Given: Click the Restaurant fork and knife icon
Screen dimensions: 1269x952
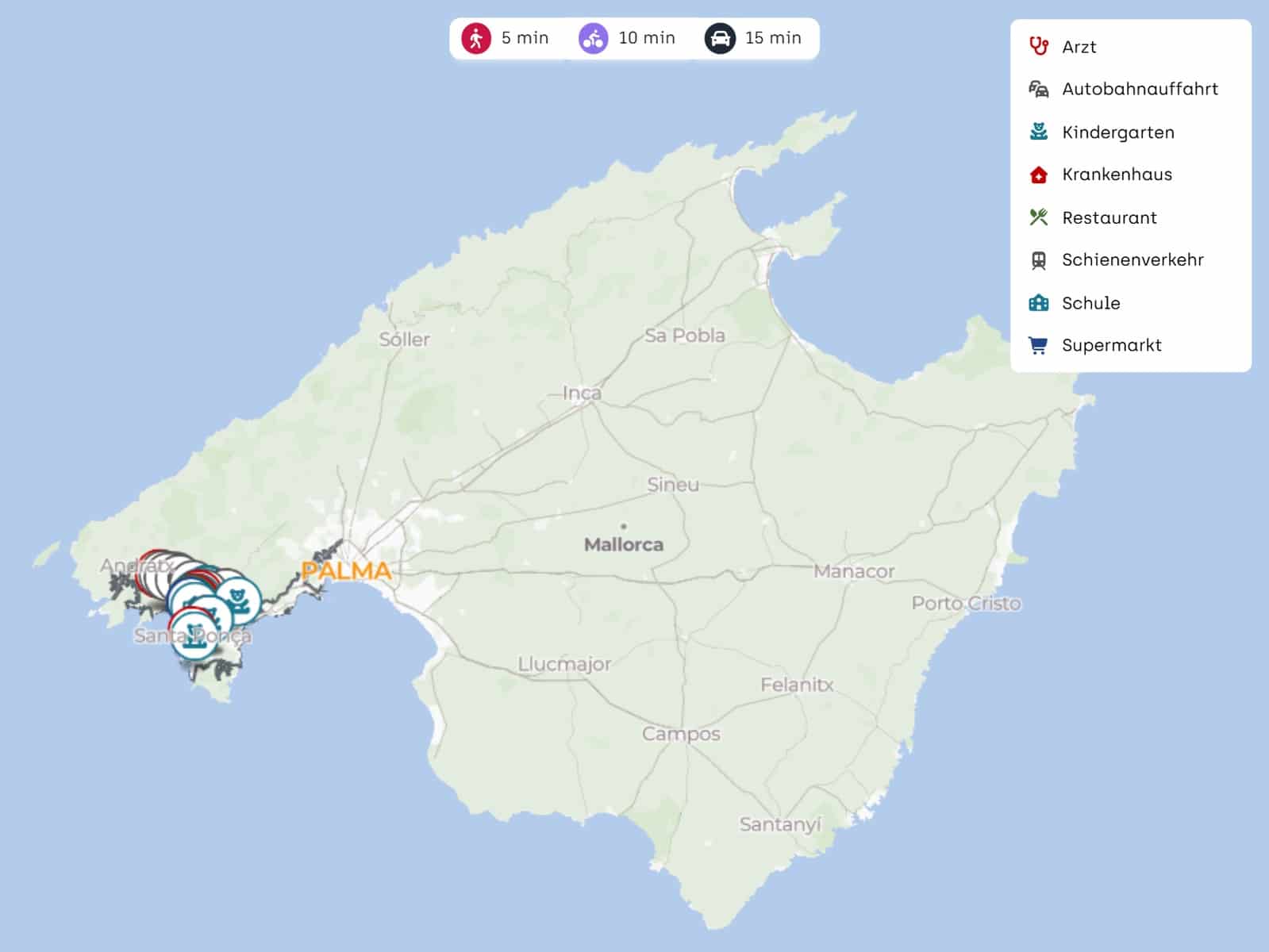Looking at the screenshot, I should pos(1038,217).
